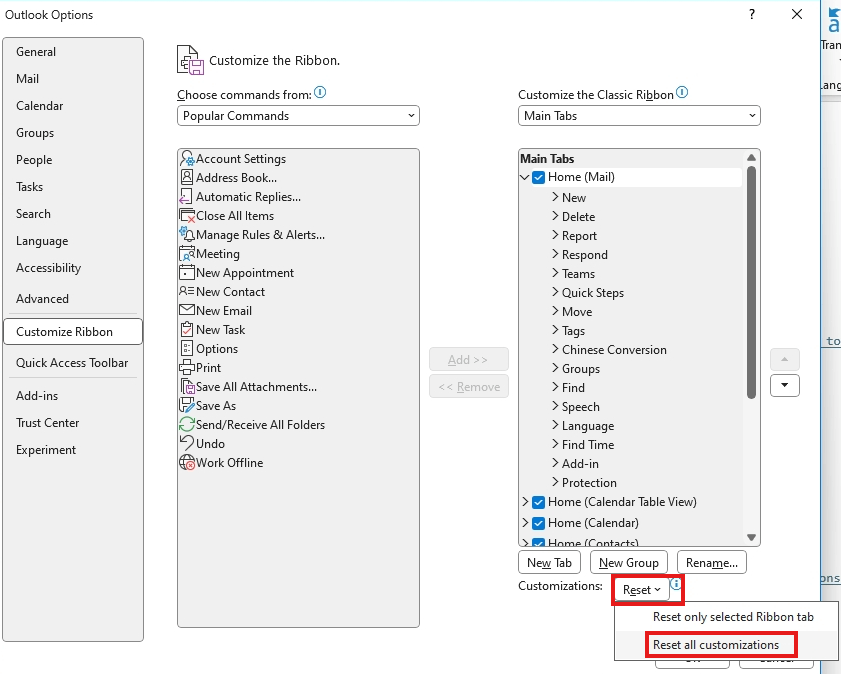Screen dimensions: 841x674
Task: Click the Options command icon
Action: tap(187, 349)
